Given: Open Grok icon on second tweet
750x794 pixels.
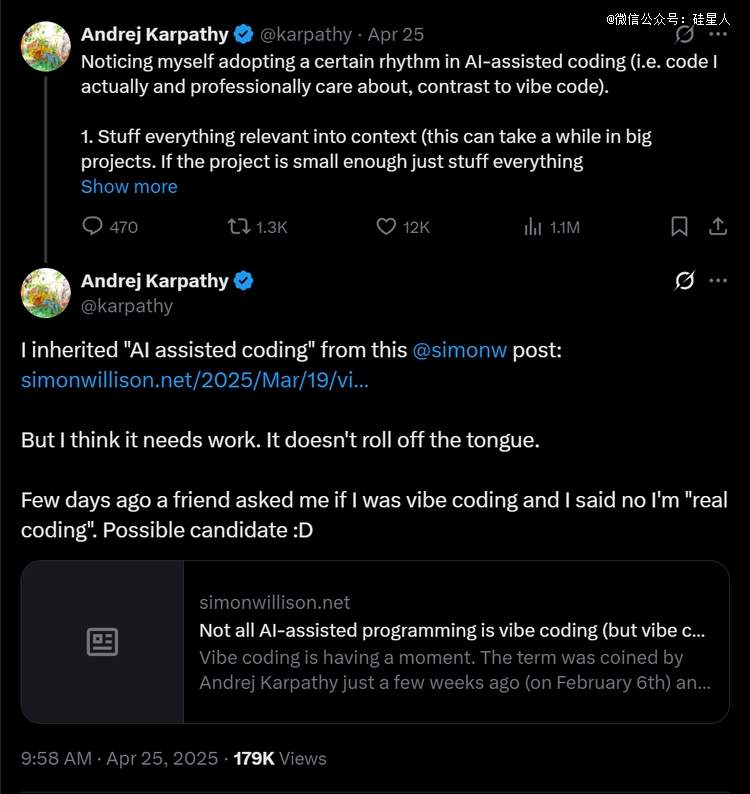Looking at the screenshot, I should click(x=684, y=280).
